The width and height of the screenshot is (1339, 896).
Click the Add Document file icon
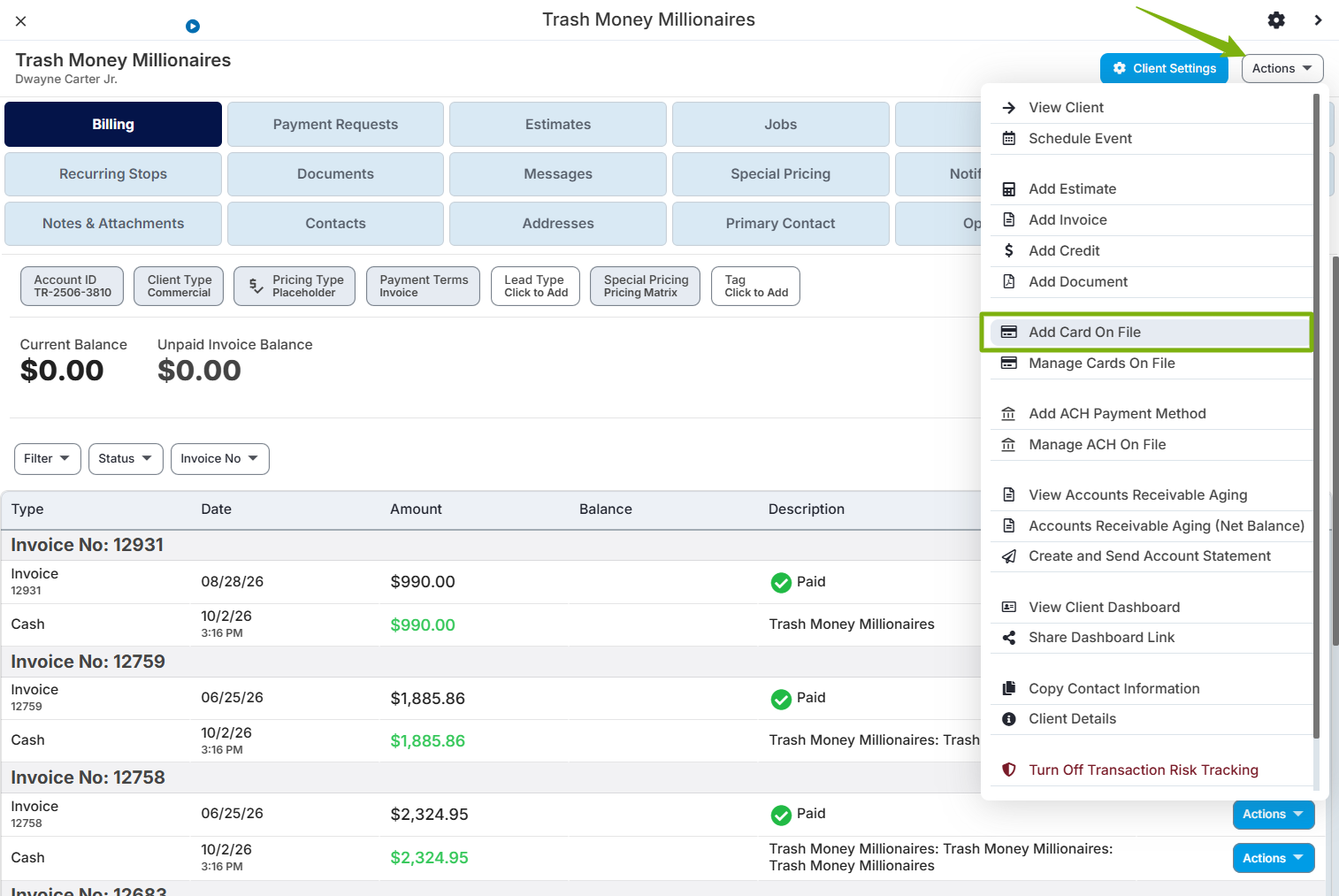coord(1008,282)
